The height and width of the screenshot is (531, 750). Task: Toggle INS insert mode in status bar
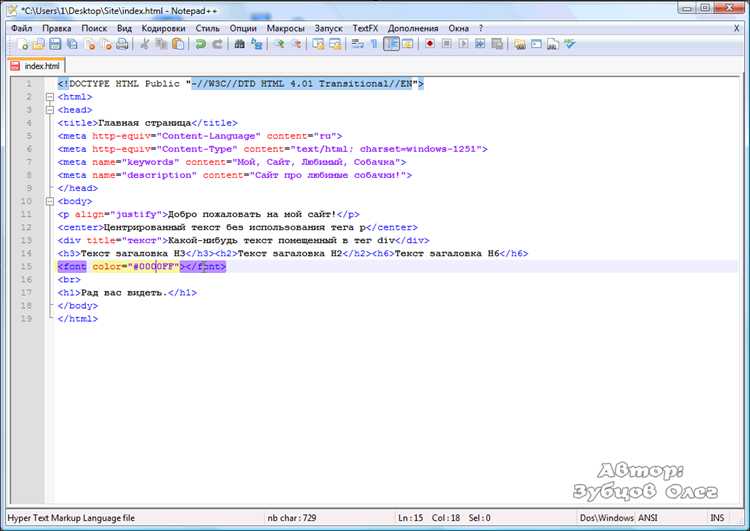[x=717, y=518]
